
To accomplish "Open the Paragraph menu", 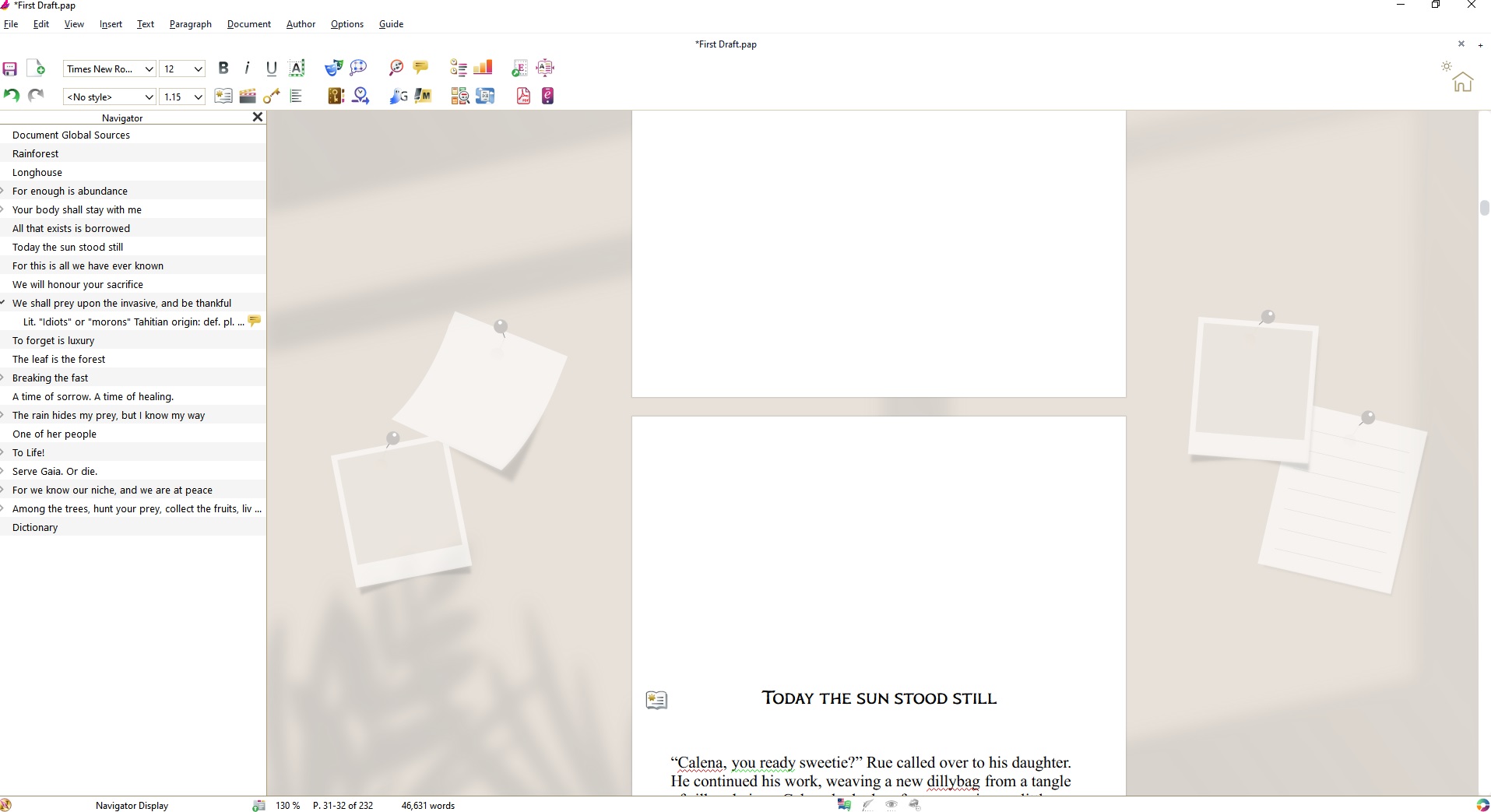I will (x=190, y=24).
